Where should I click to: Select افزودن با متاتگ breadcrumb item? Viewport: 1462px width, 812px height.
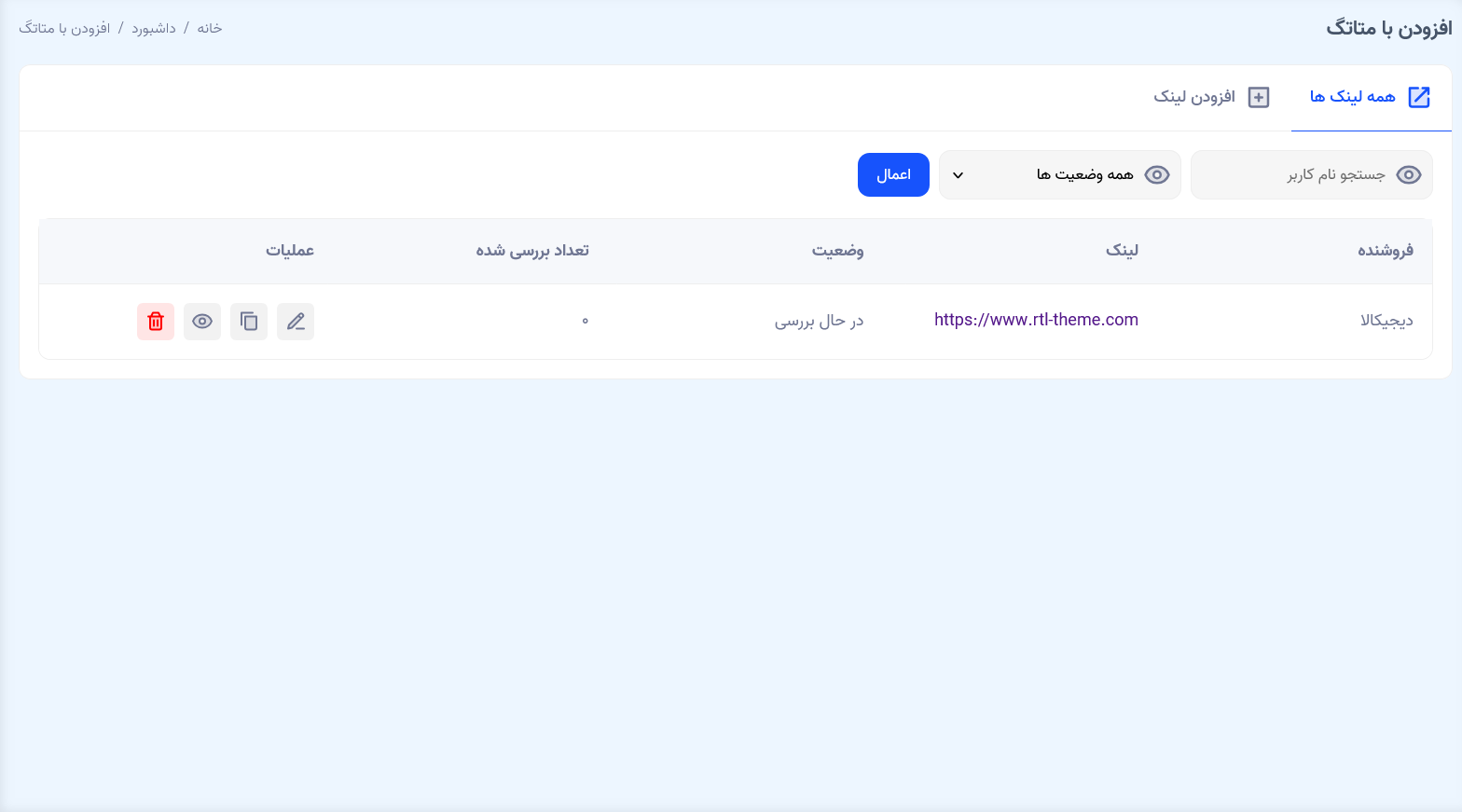[64, 28]
